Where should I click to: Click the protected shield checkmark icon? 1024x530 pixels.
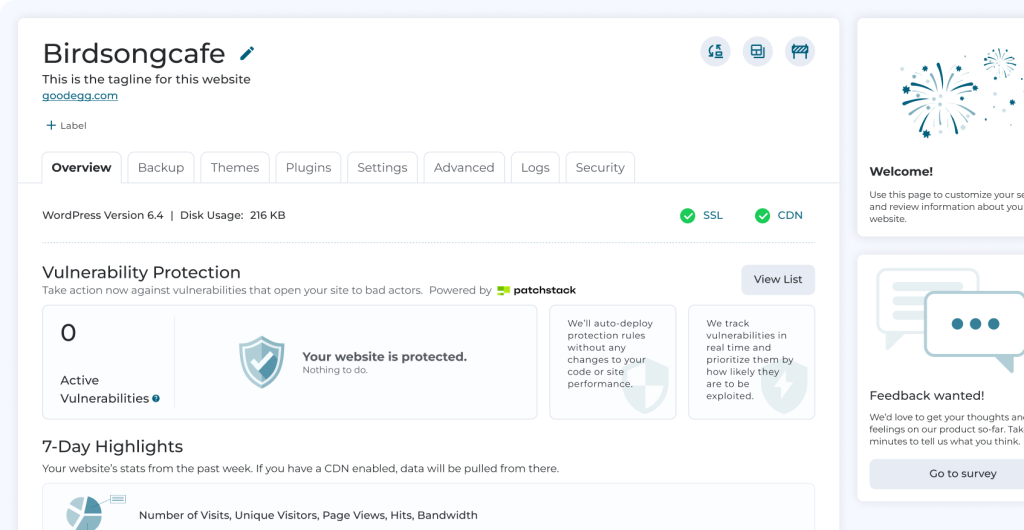261,362
